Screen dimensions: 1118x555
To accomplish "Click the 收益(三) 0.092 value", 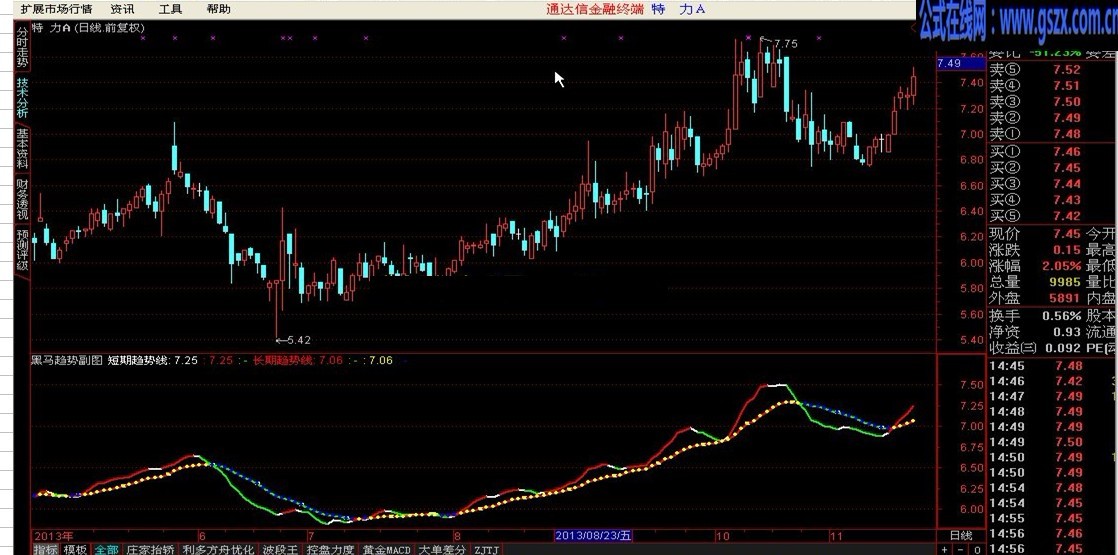I will pos(1063,348).
